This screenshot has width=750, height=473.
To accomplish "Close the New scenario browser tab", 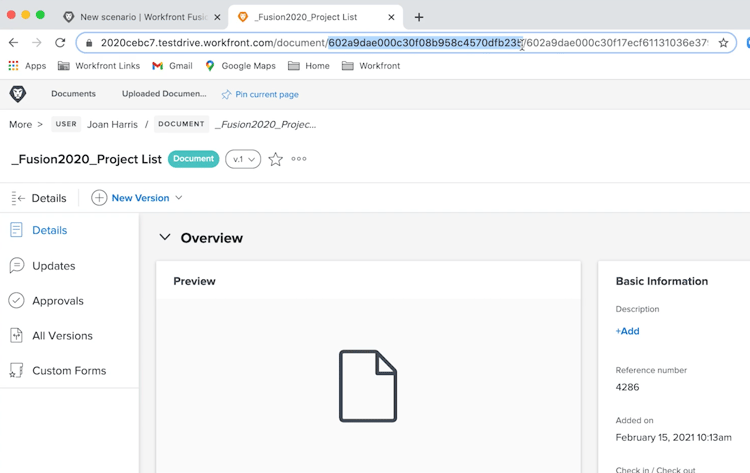I will coord(217,17).
